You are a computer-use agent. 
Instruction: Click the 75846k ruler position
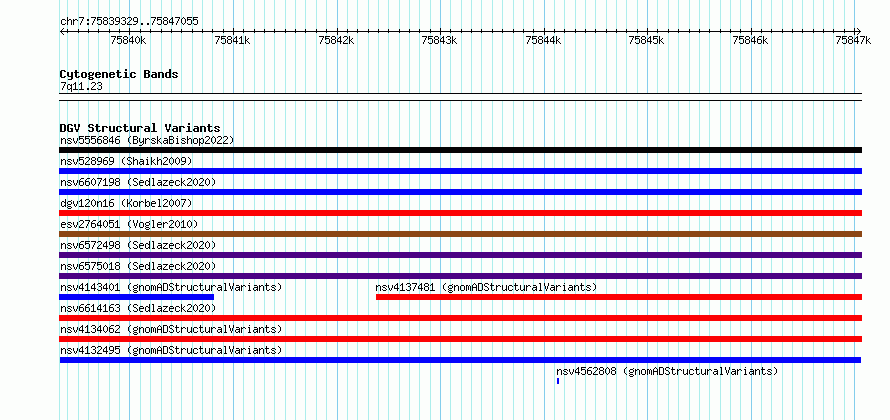point(750,40)
